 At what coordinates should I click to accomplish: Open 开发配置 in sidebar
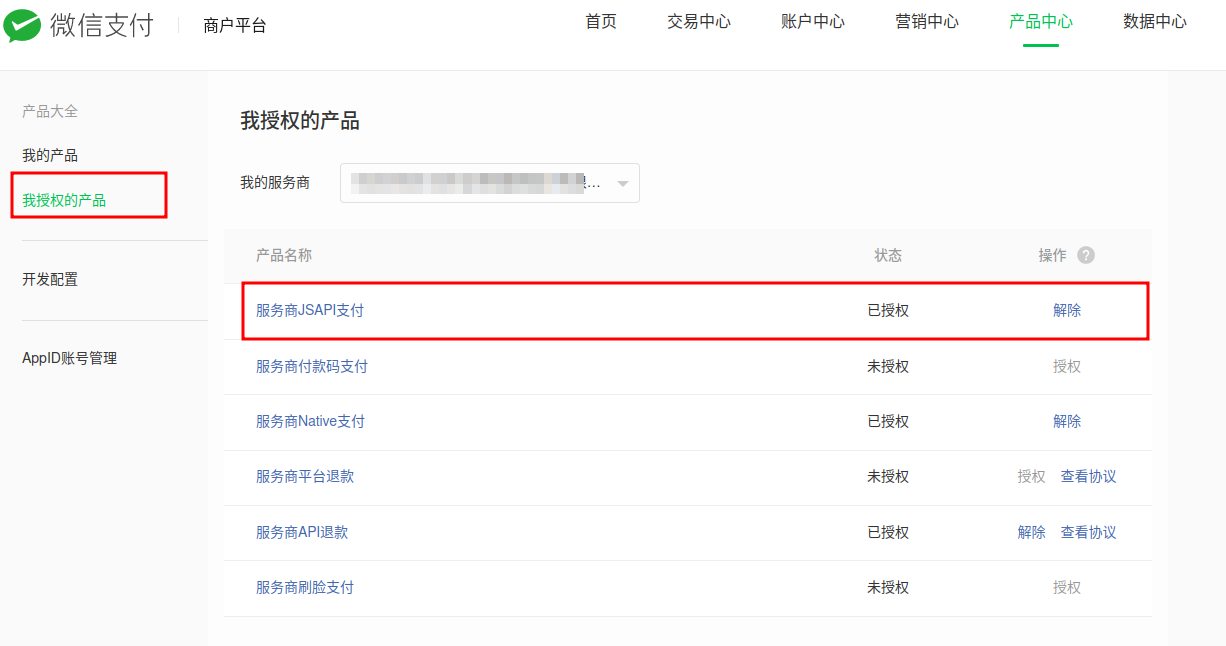coord(50,279)
